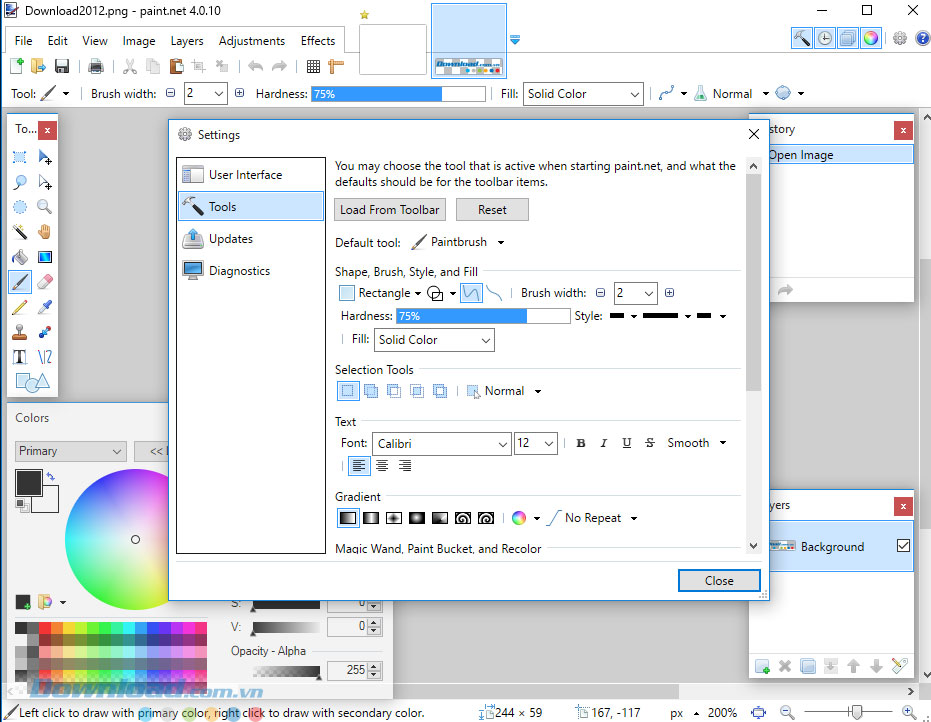Open the Edit menu
This screenshot has width=931, height=722.
58,40
